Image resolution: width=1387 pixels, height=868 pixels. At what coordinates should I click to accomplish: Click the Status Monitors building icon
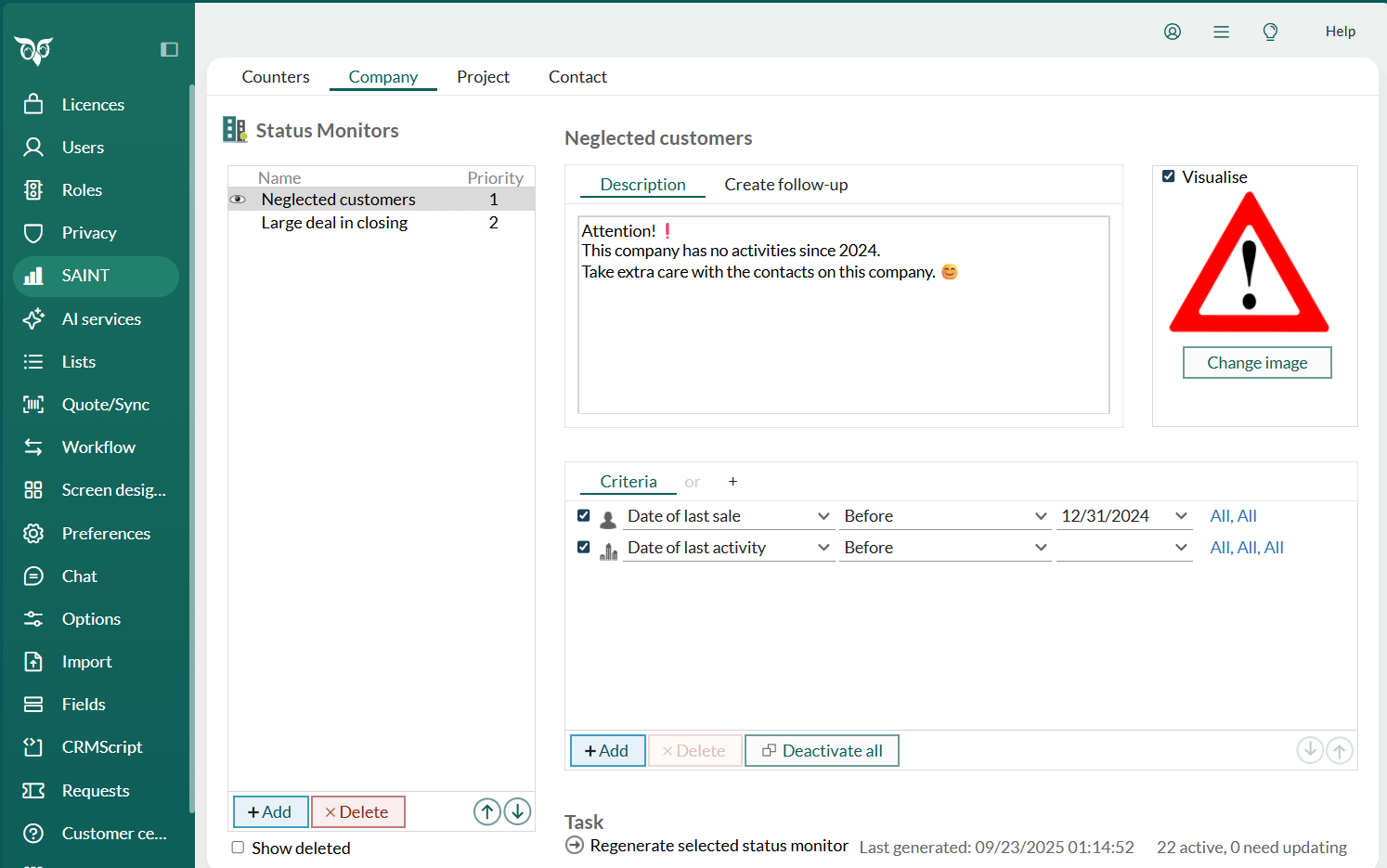point(232,129)
